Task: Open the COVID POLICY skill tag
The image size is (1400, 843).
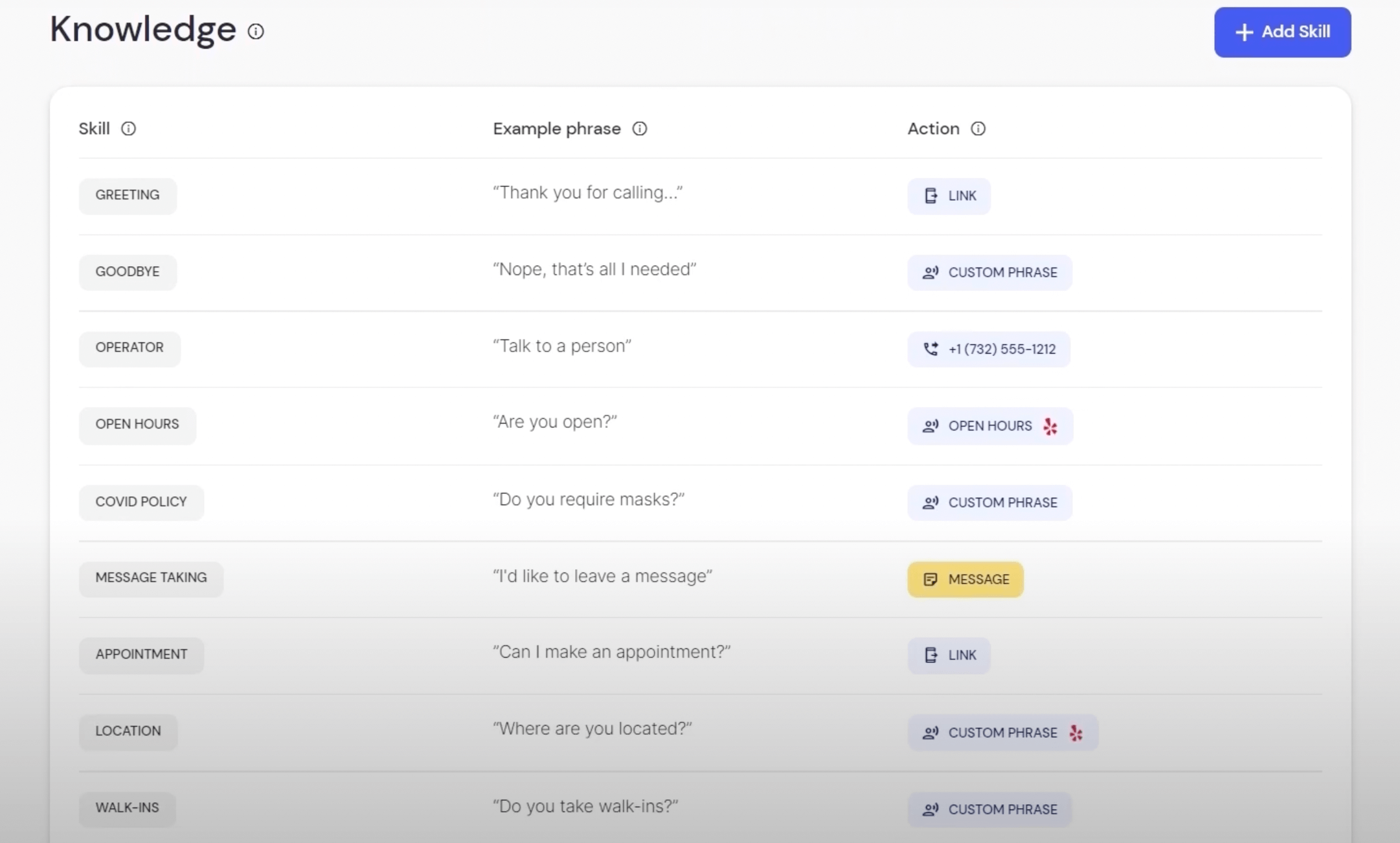Action: pos(141,502)
